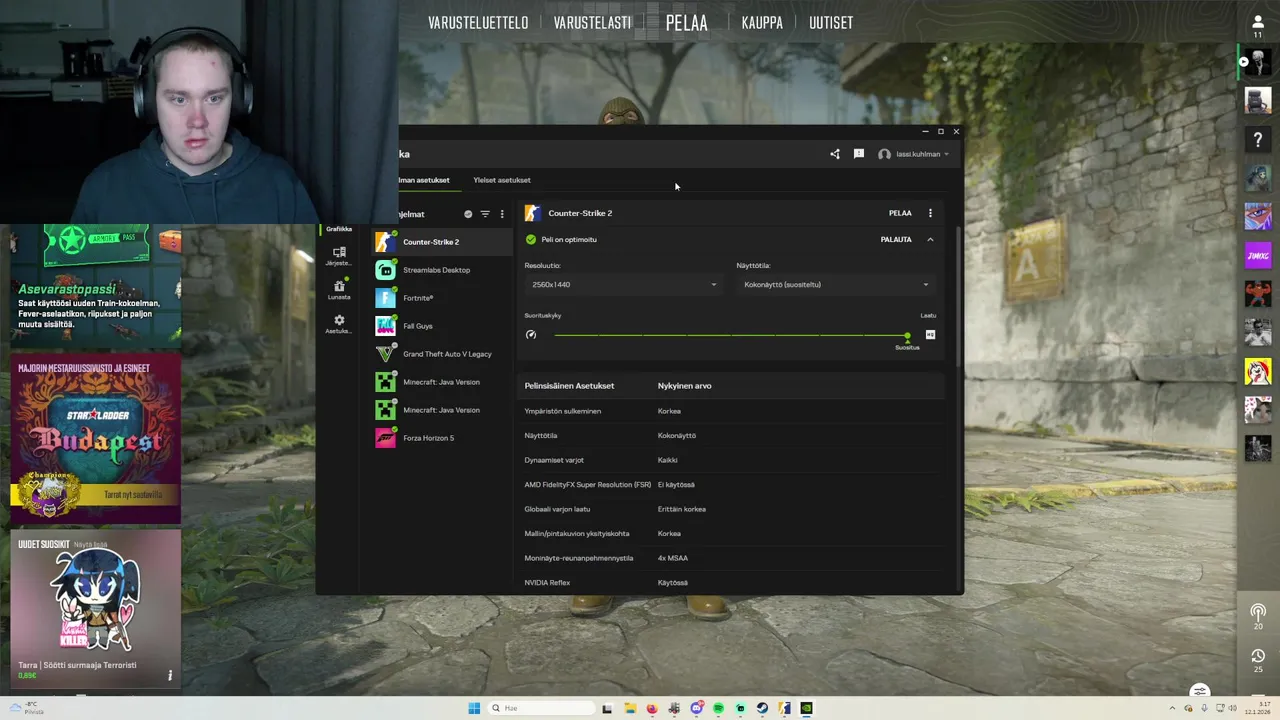Click PELAA button for Counter-Strike 2

click(900, 213)
